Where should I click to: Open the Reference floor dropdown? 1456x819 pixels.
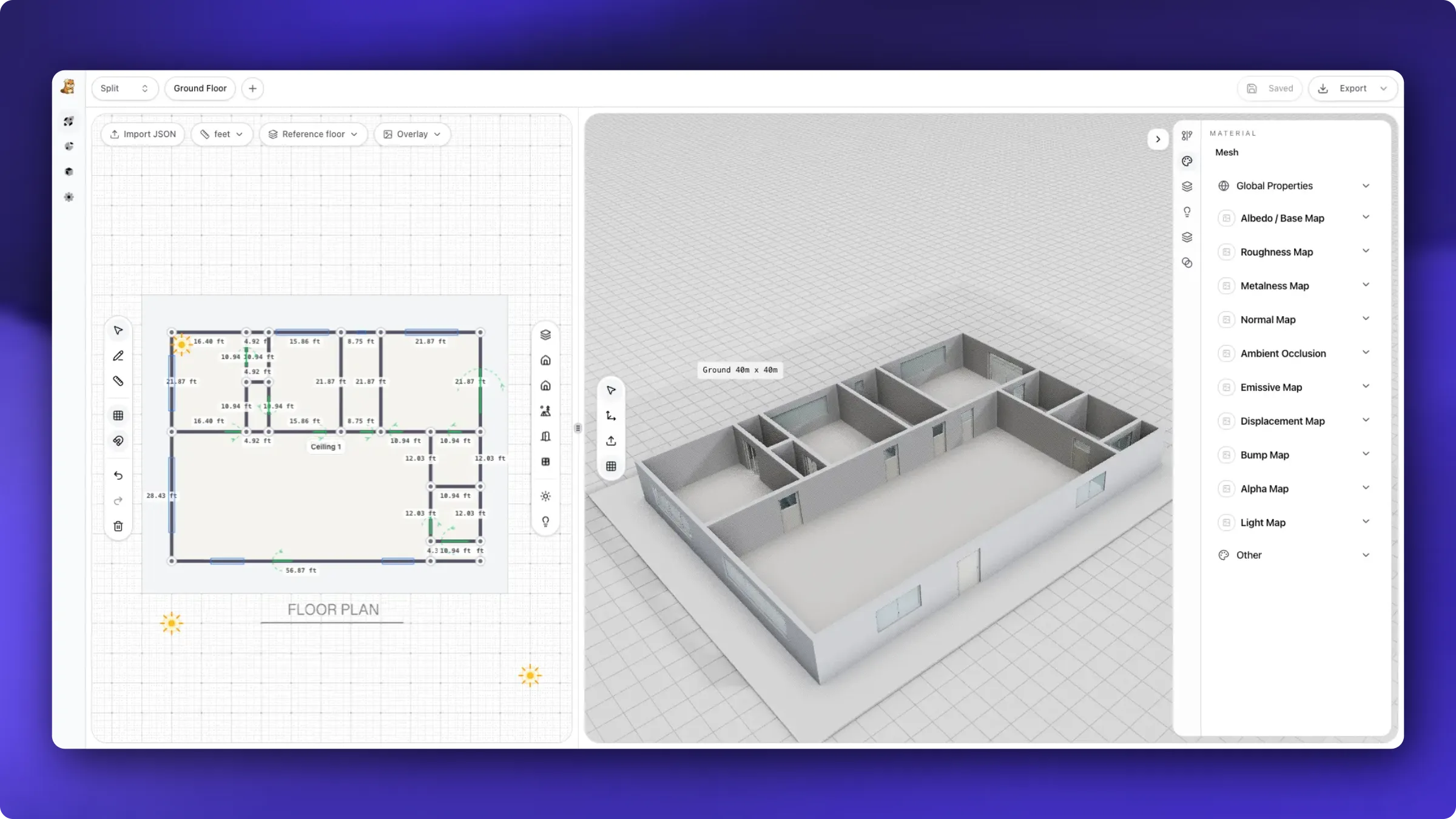(313, 134)
